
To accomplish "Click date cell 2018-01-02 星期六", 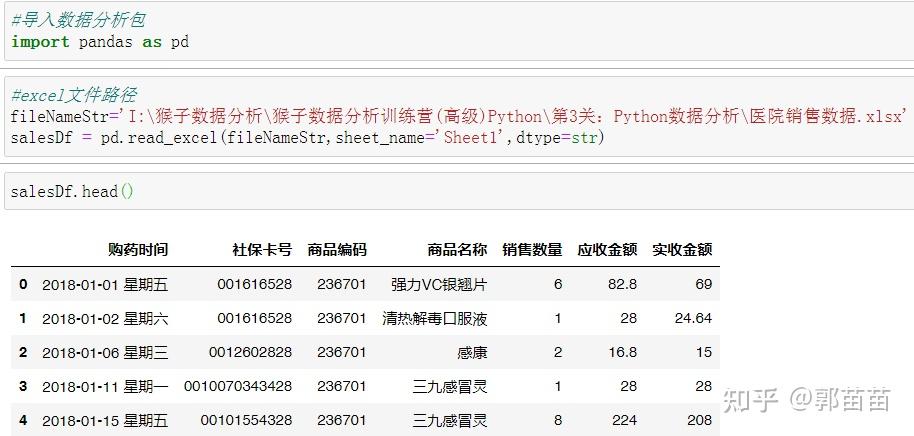I will [x=105, y=318].
